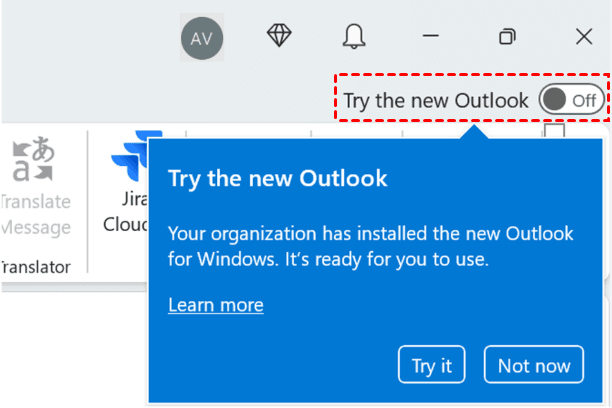Viewport: 612px width, 408px height.
Task: Dismiss the popup with Not now
Action: pyautogui.click(x=534, y=365)
